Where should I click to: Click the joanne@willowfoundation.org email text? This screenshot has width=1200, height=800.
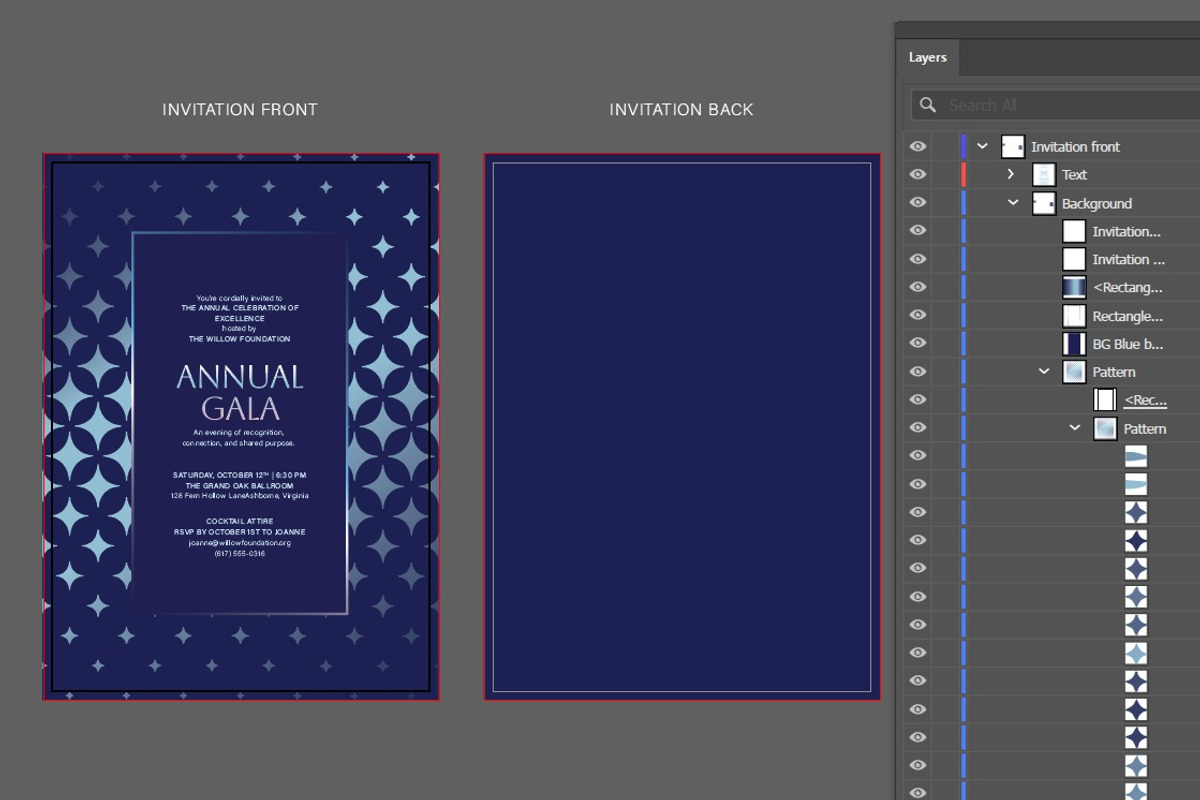click(x=240, y=543)
